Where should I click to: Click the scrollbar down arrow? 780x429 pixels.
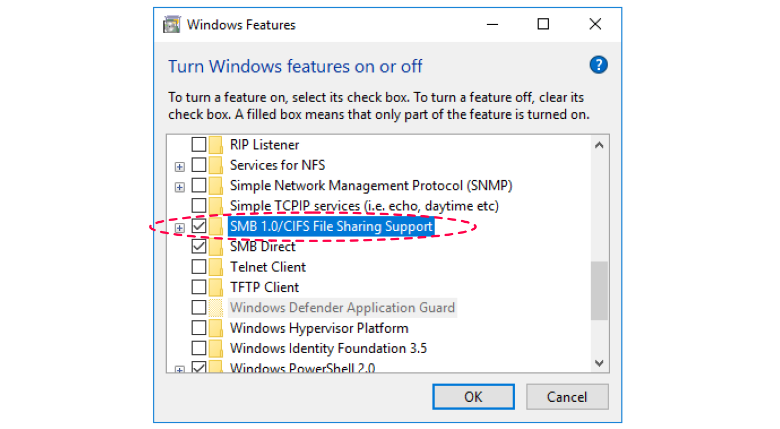(599, 363)
